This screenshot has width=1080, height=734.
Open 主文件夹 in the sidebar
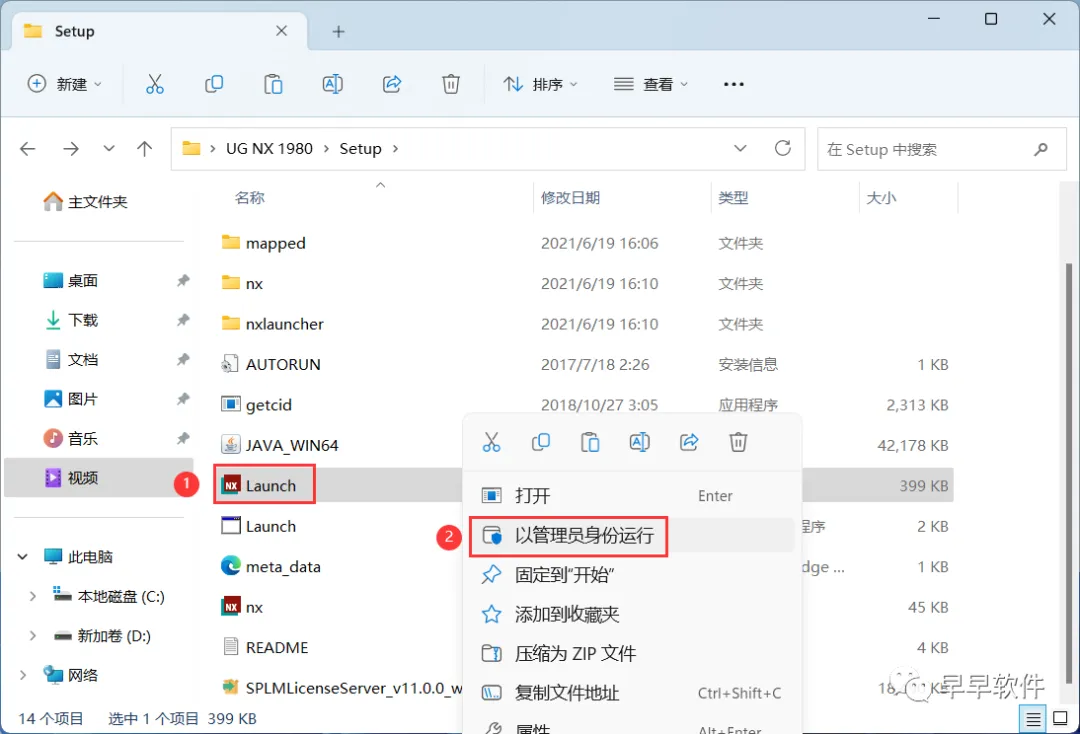85,202
